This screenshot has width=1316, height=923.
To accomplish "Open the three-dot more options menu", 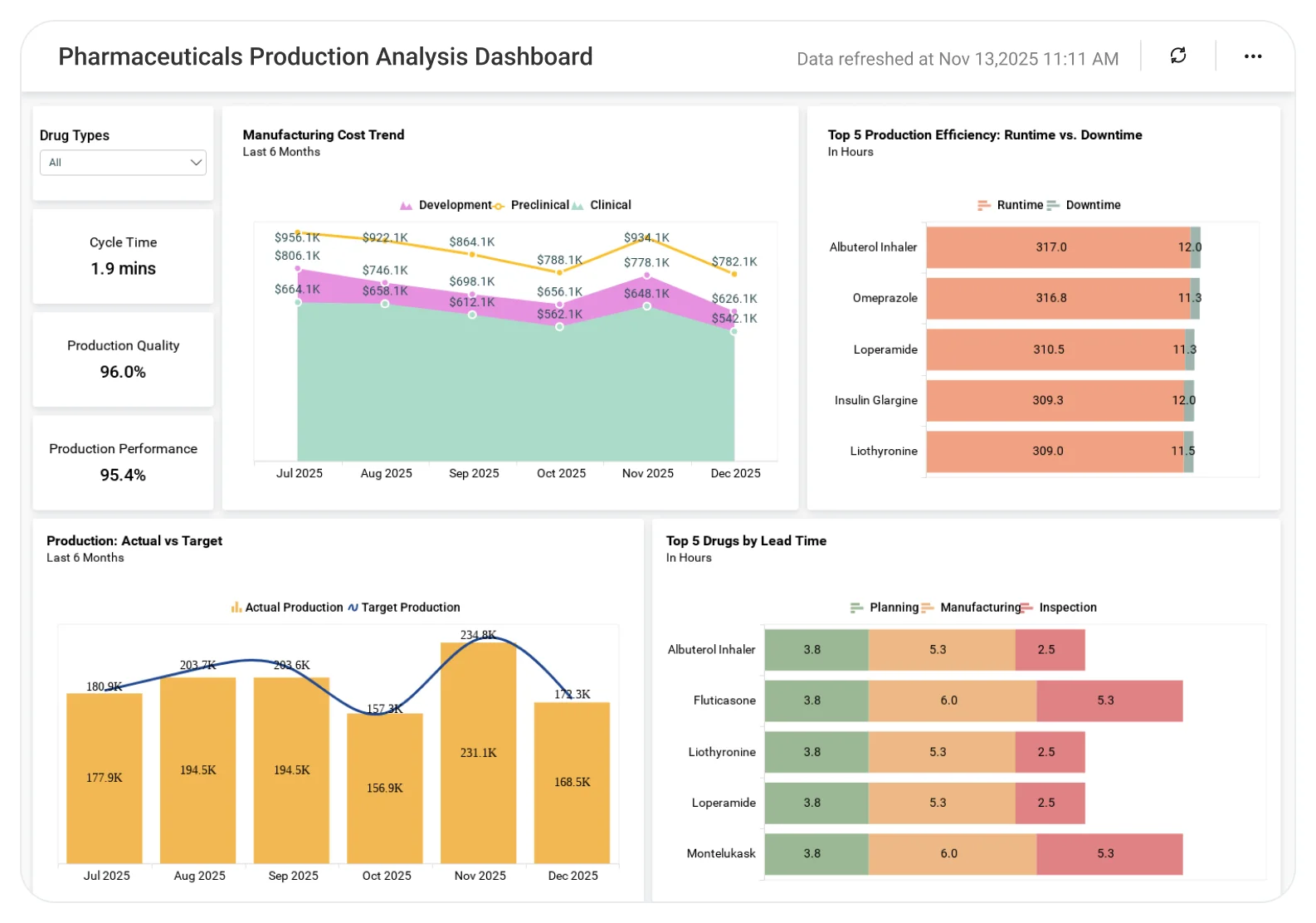I will [x=1253, y=56].
